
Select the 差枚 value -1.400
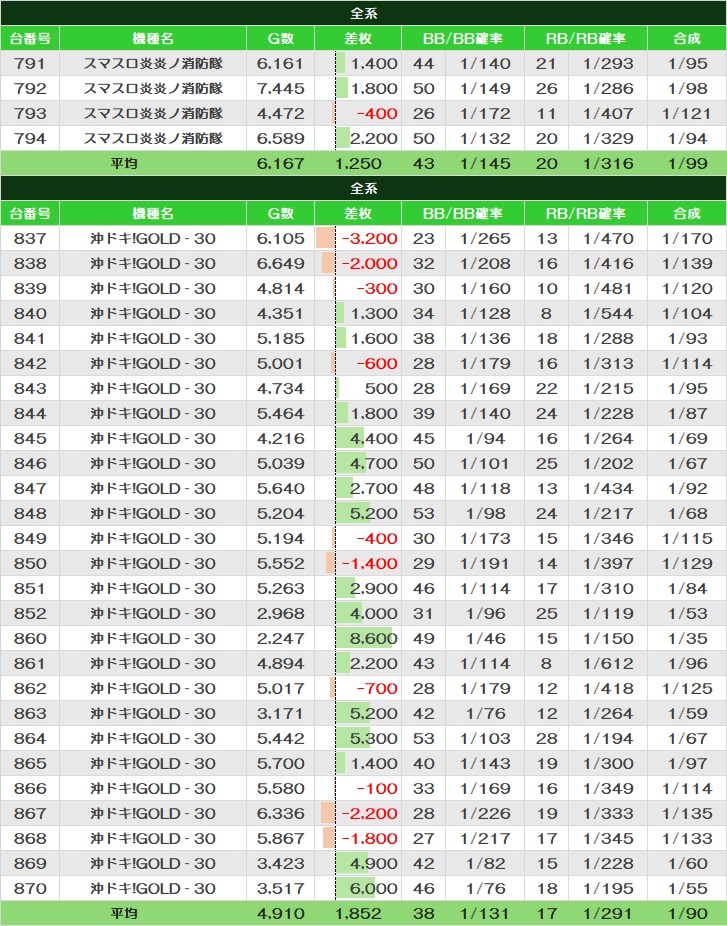[x=370, y=563]
